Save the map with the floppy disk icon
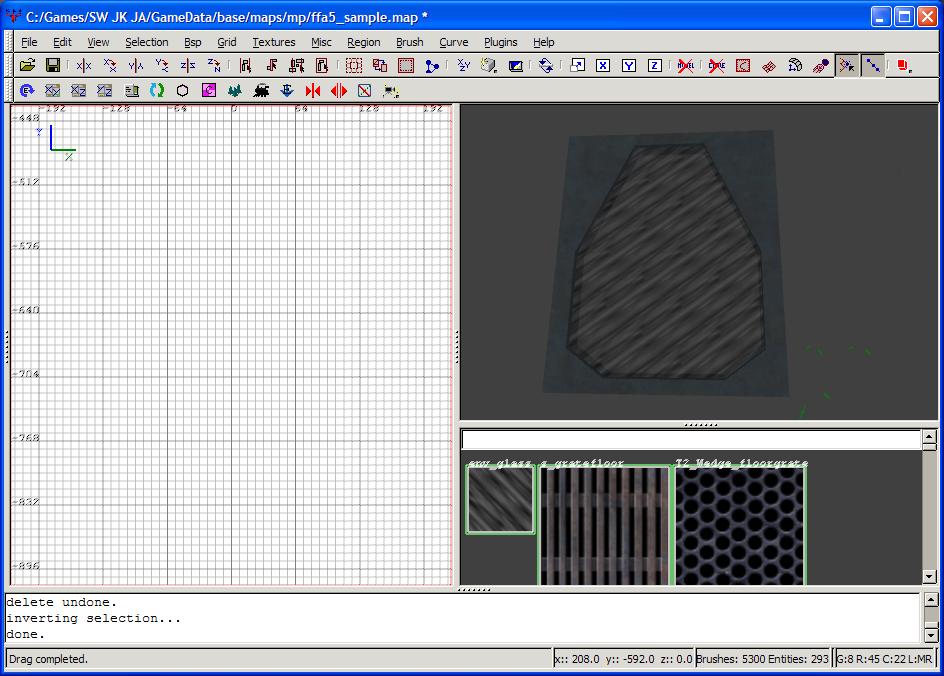This screenshot has height=676, width=944. coord(53,65)
